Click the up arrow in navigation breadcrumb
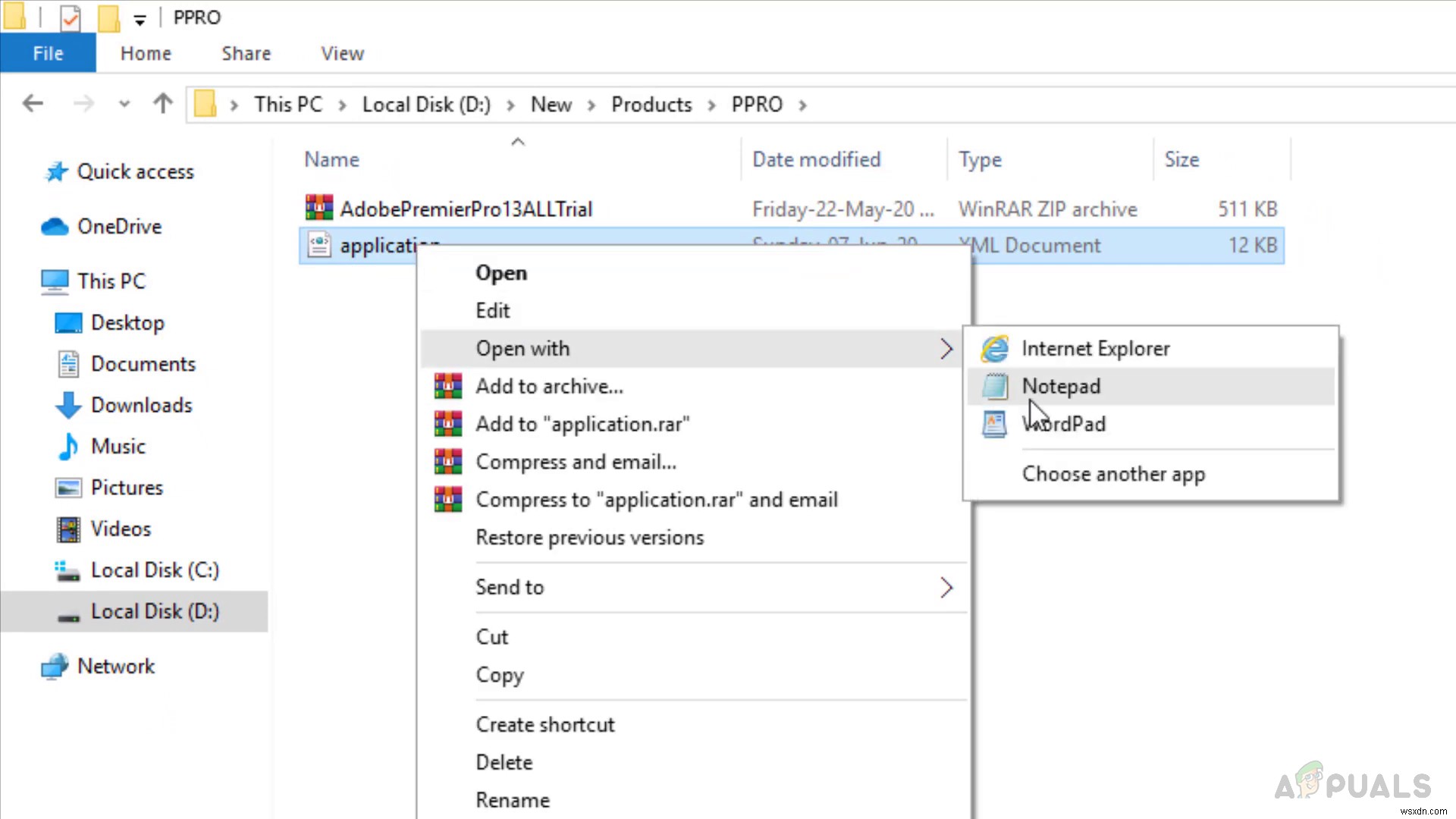Screen dimensions: 1456x819 [x=162, y=104]
